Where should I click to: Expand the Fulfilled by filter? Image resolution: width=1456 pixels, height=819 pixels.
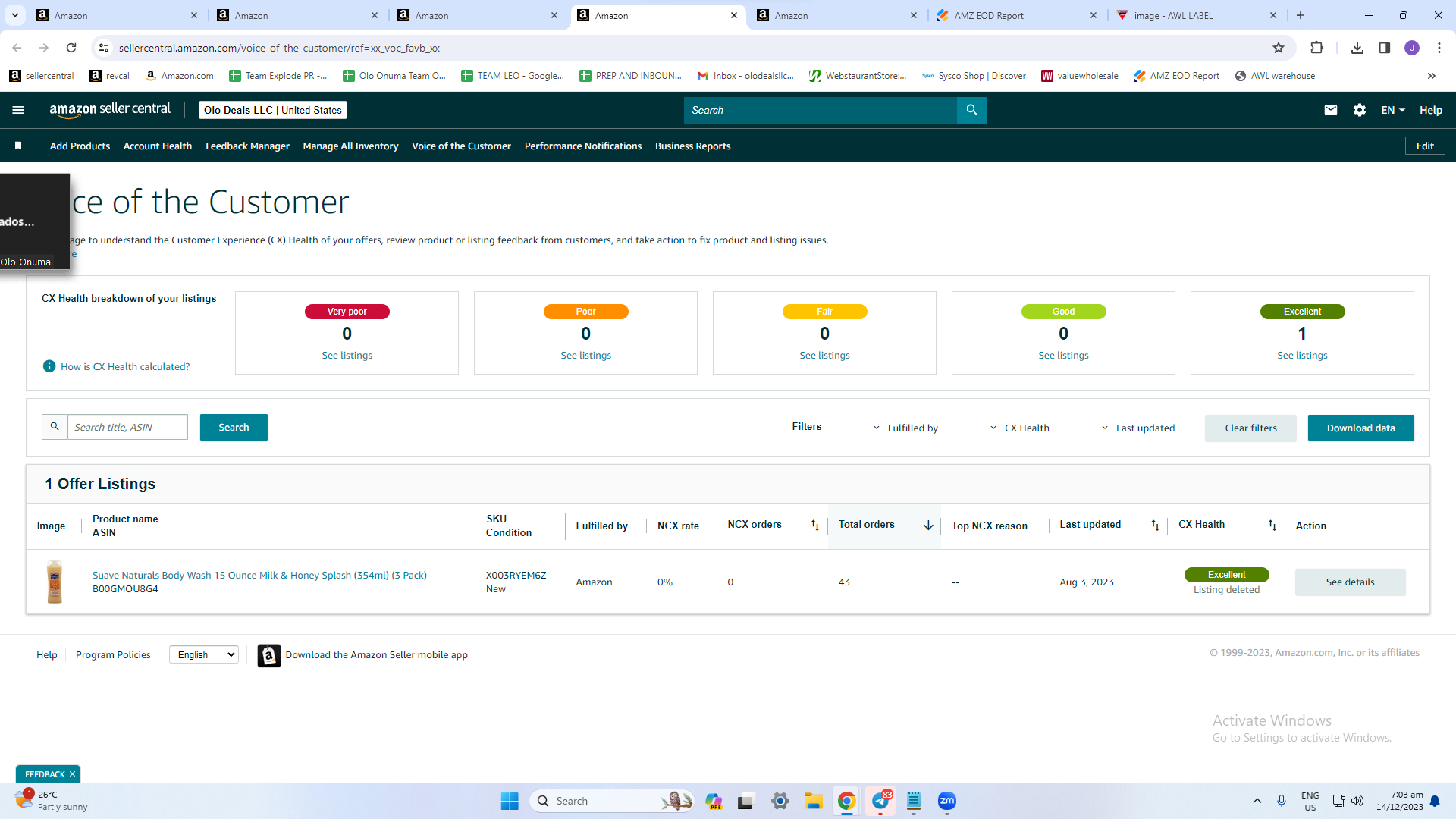click(905, 428)
